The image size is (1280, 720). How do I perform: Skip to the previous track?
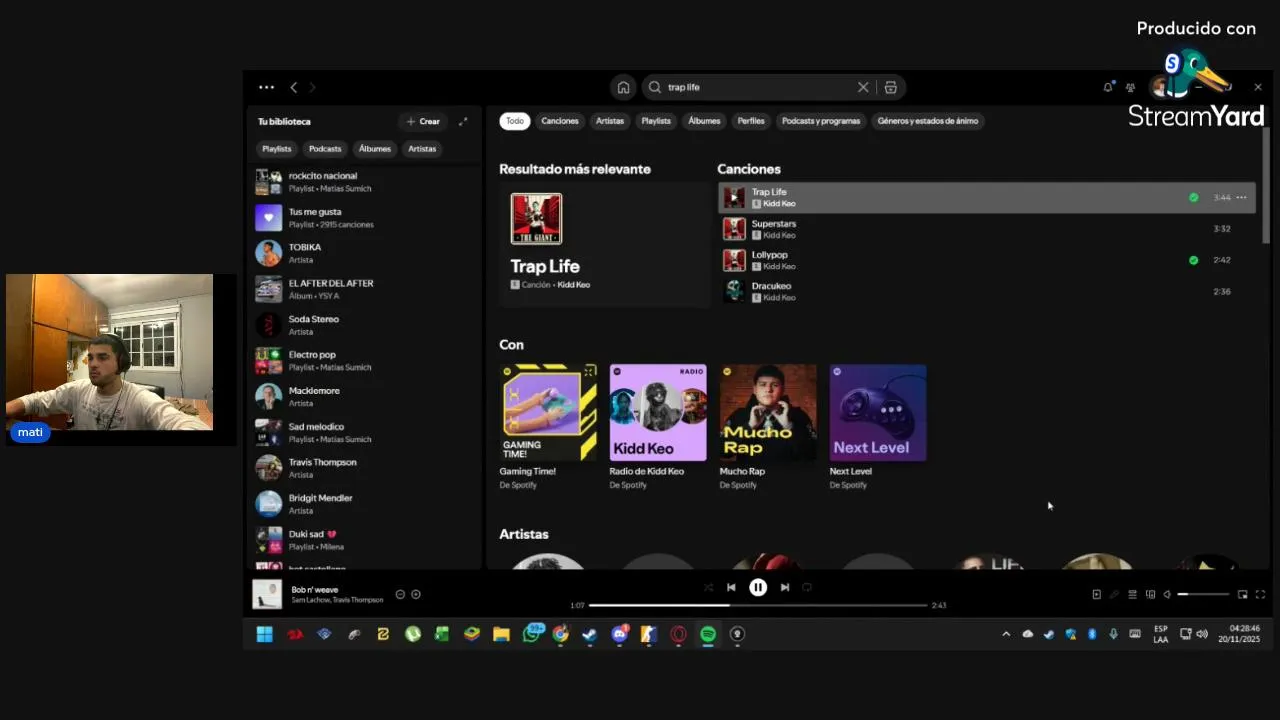click(x=731, y=588)
